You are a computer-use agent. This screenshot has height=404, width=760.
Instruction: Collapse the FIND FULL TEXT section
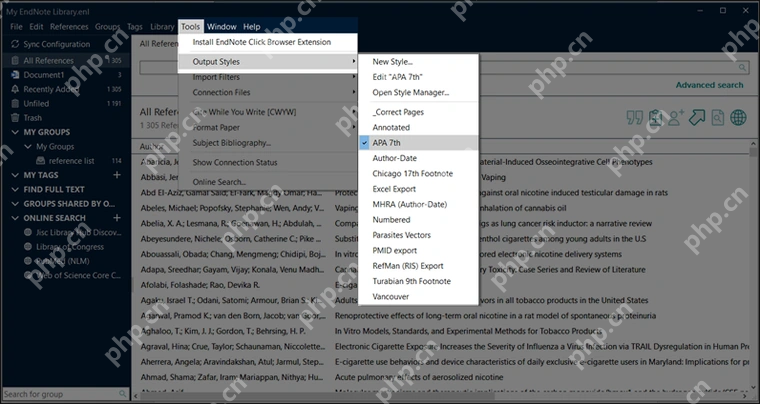point(15,189)
